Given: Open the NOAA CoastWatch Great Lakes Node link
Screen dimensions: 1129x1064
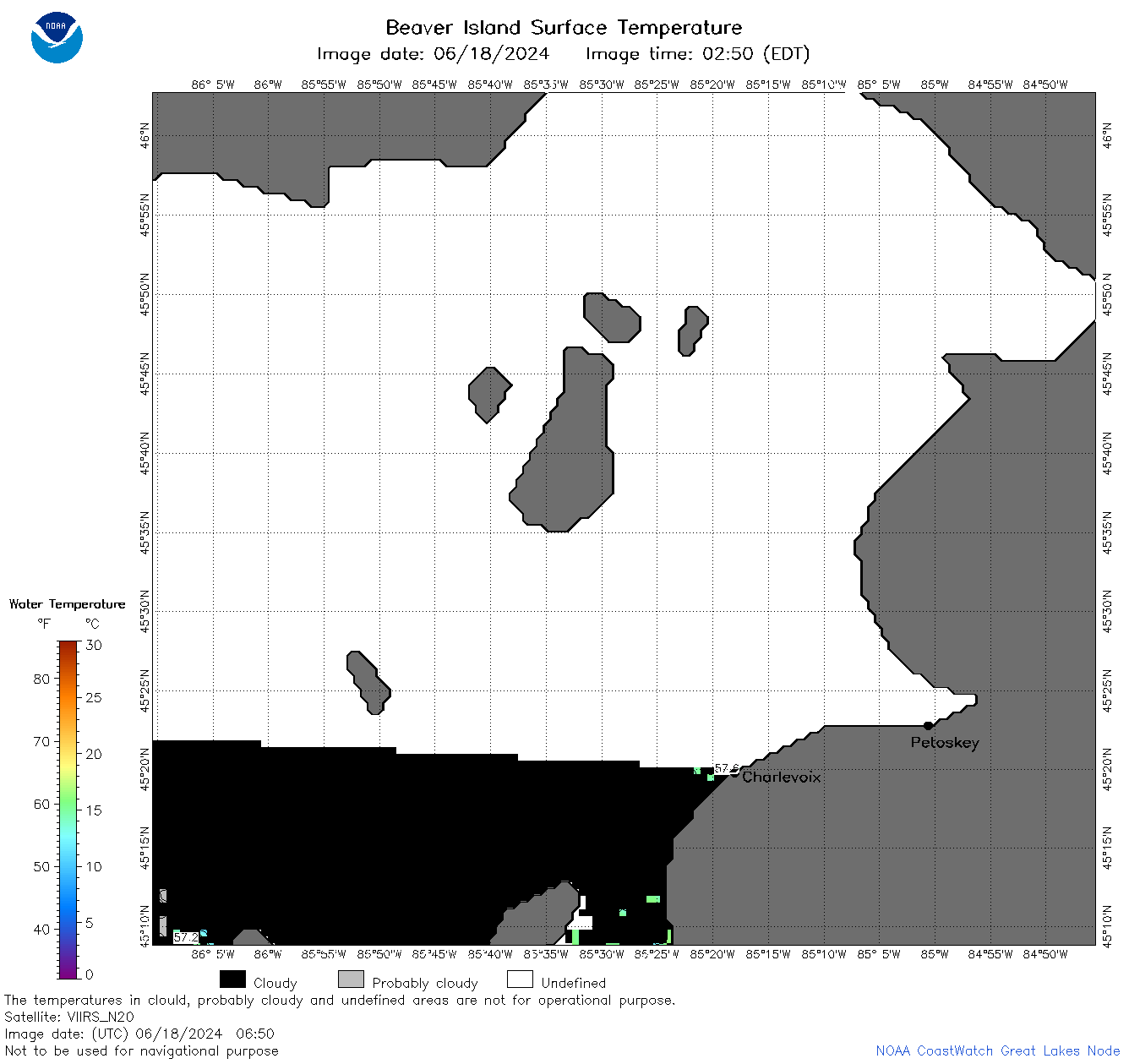Looking at the screenshot, I should (997, 1050).
